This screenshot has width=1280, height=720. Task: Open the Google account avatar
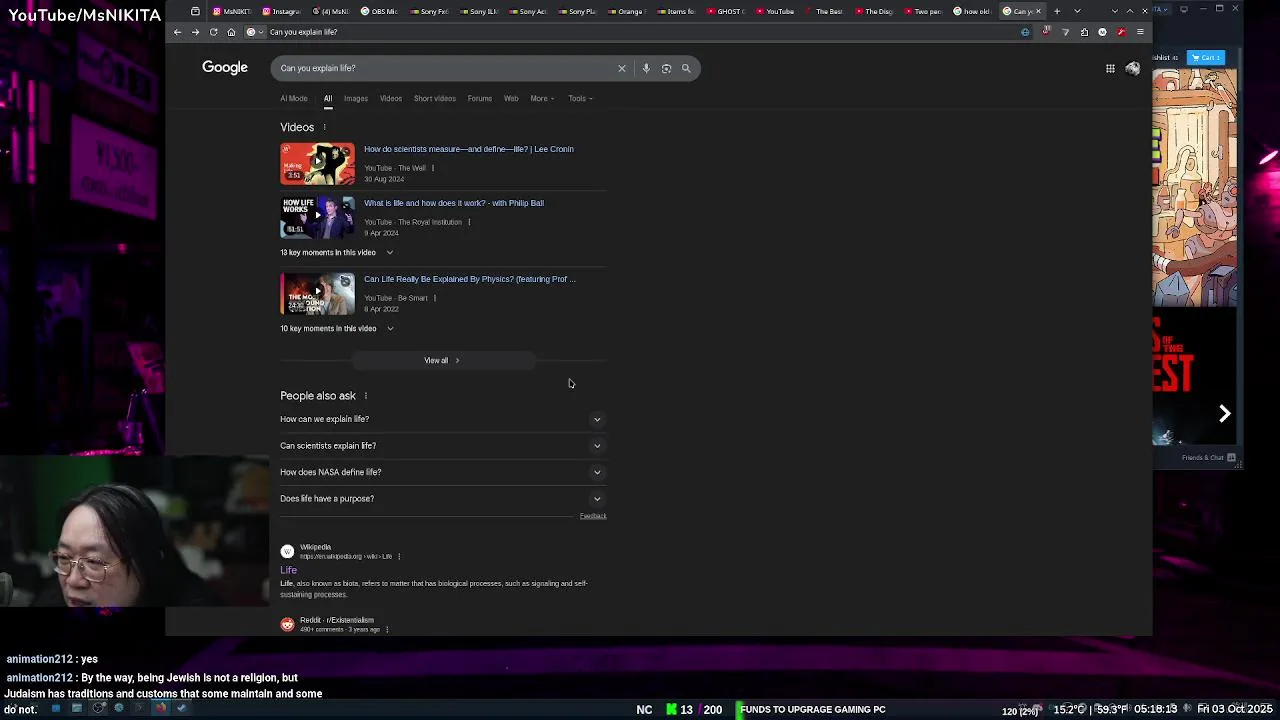coord(1132,68)
